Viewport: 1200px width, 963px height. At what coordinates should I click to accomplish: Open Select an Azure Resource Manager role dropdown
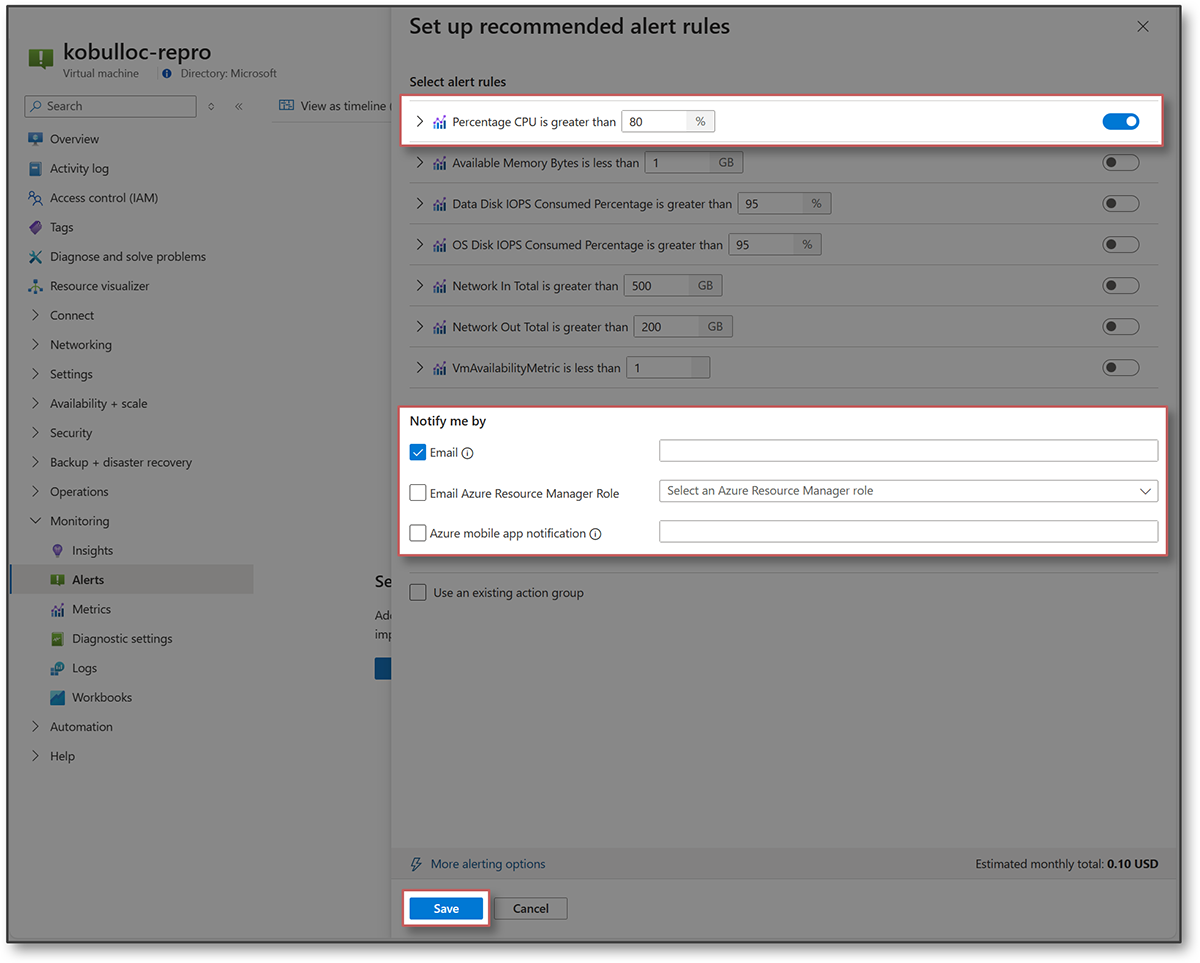(x=908, y=491)
